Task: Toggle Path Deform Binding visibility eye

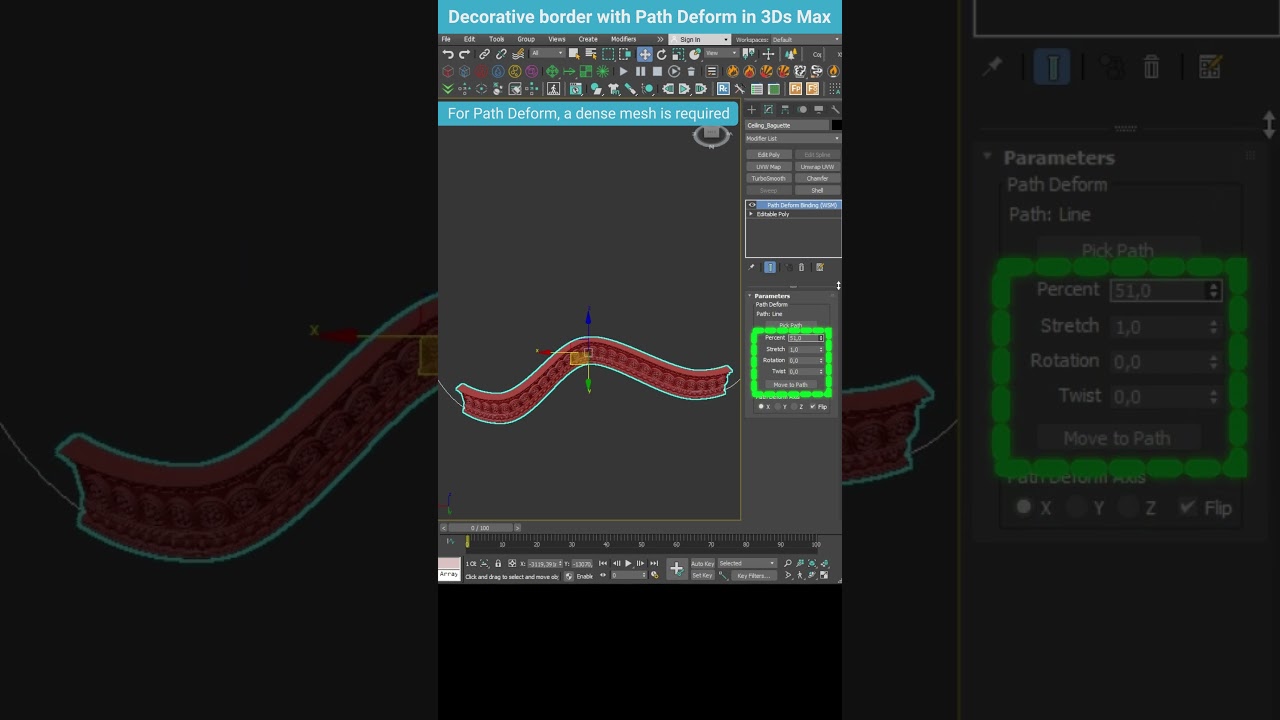Action: [x=752, y=205]
